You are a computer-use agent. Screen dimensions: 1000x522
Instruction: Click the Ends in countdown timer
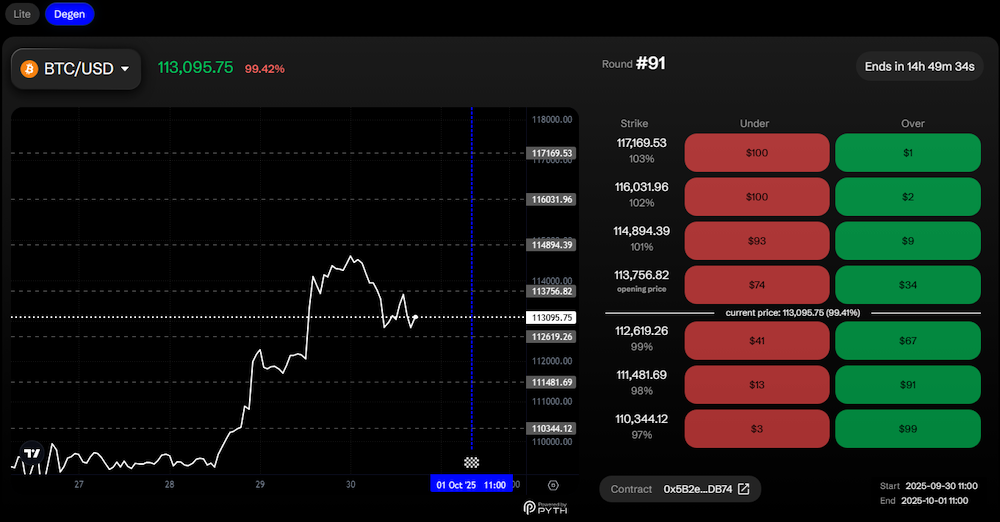920,66
